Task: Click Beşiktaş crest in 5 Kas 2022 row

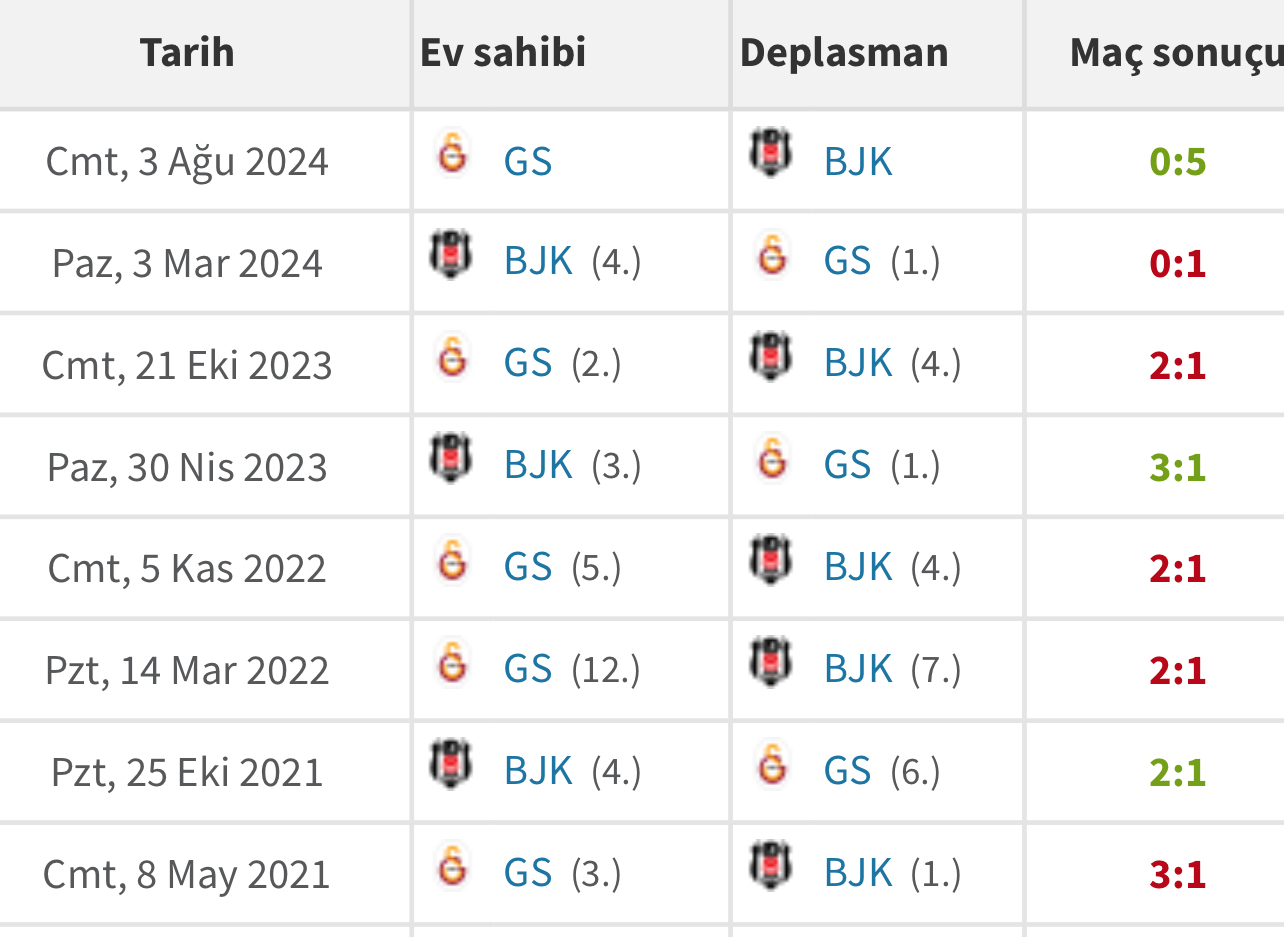Action: click(770, 561)
